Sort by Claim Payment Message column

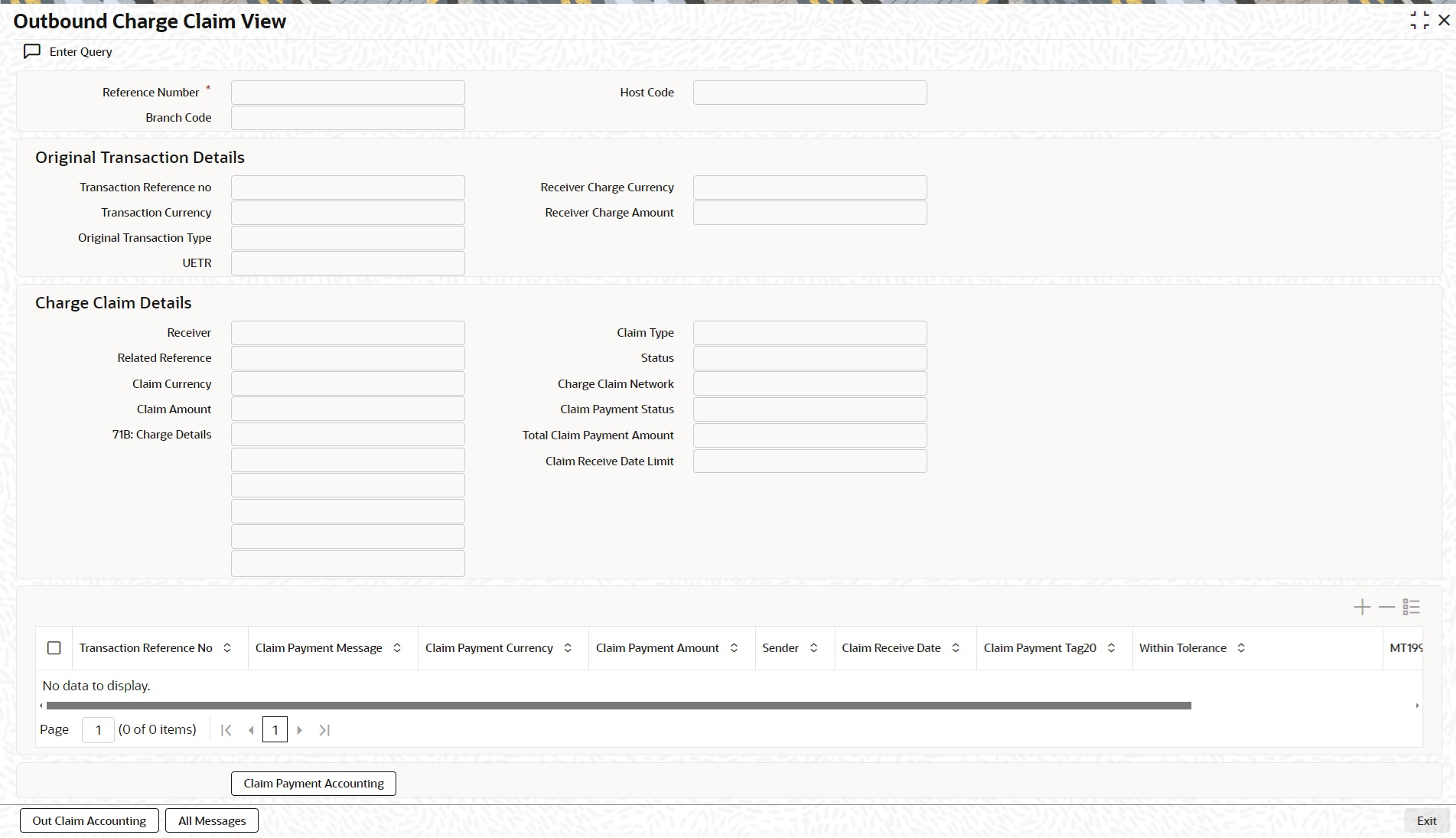point(397,648)
